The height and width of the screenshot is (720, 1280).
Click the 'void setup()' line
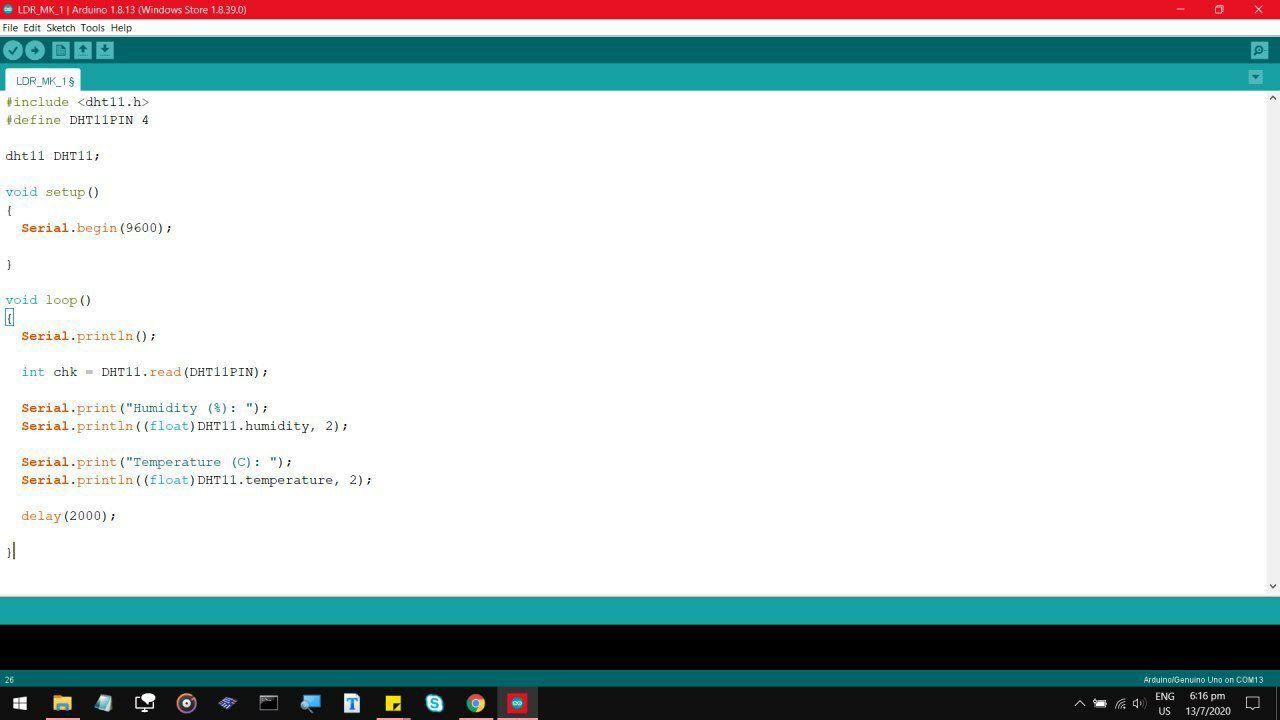click(53, 192)
